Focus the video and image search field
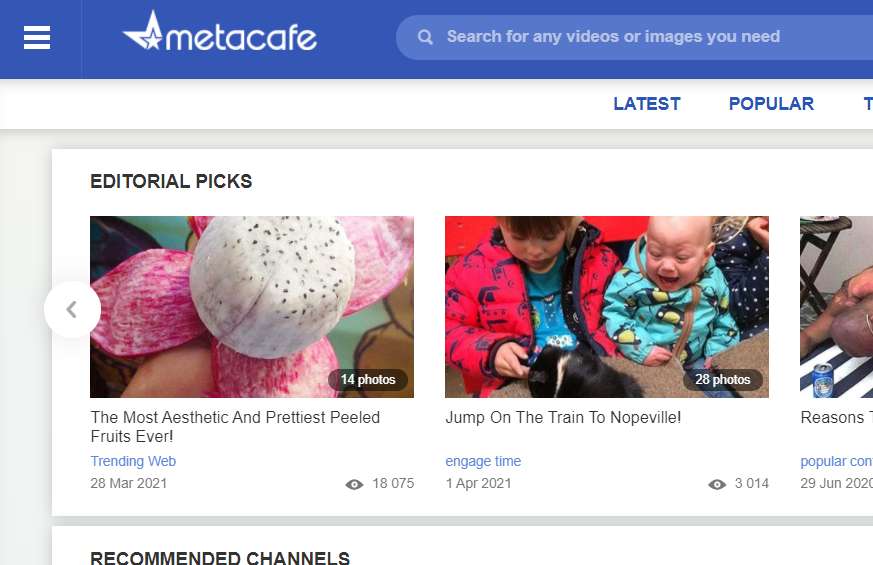Screen dimensions: 873x565 [x=635, y=37]
